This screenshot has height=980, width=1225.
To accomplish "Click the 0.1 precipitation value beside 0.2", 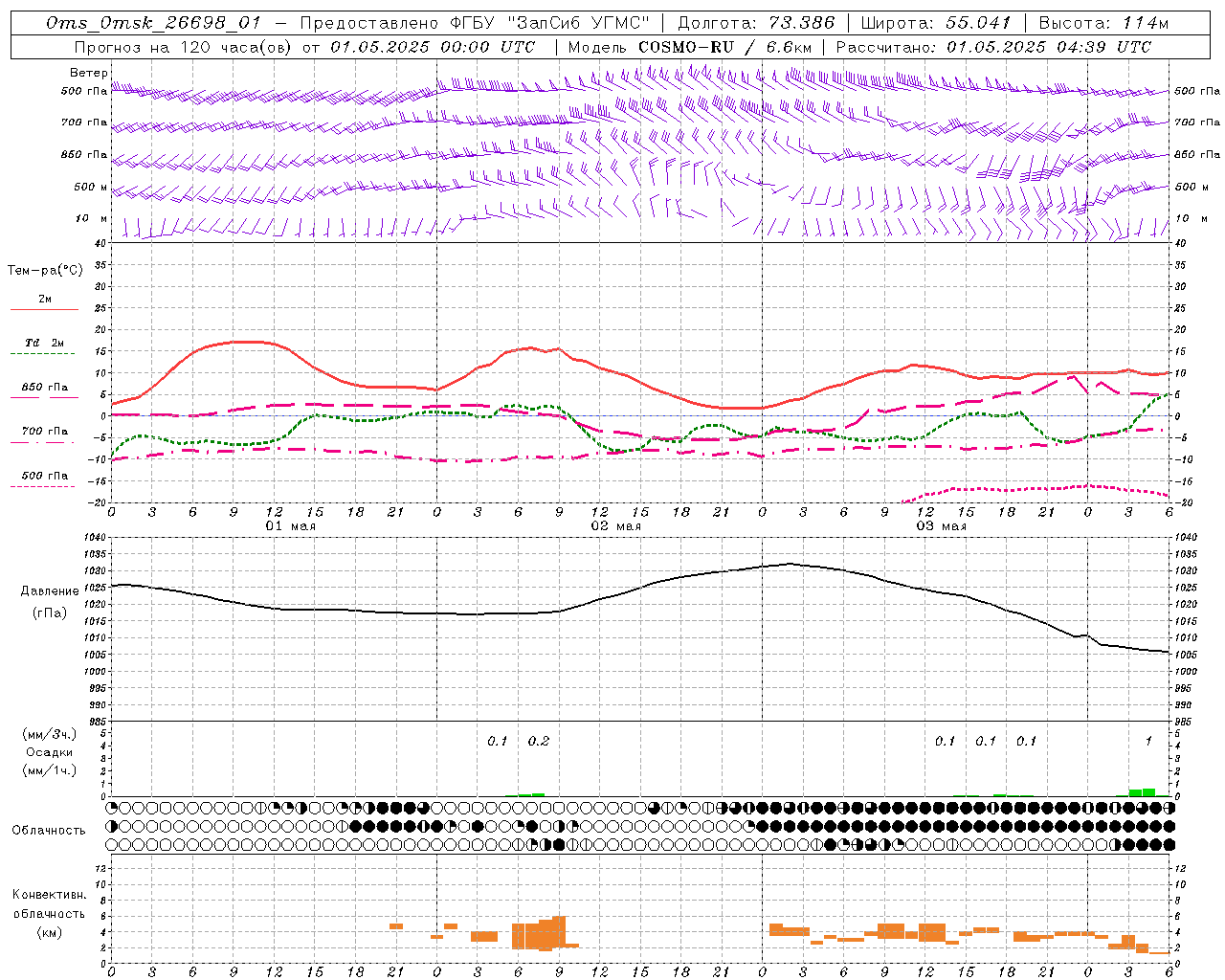I will click(498, 741).
